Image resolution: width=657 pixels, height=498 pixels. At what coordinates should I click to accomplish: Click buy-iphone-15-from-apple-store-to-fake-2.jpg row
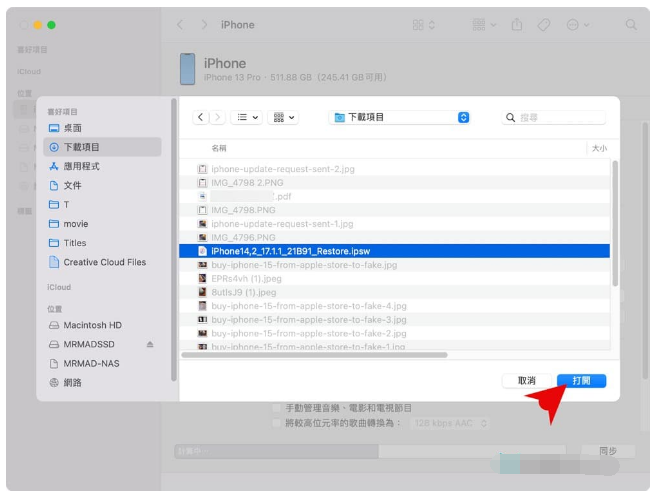click(x=394, y=333)
